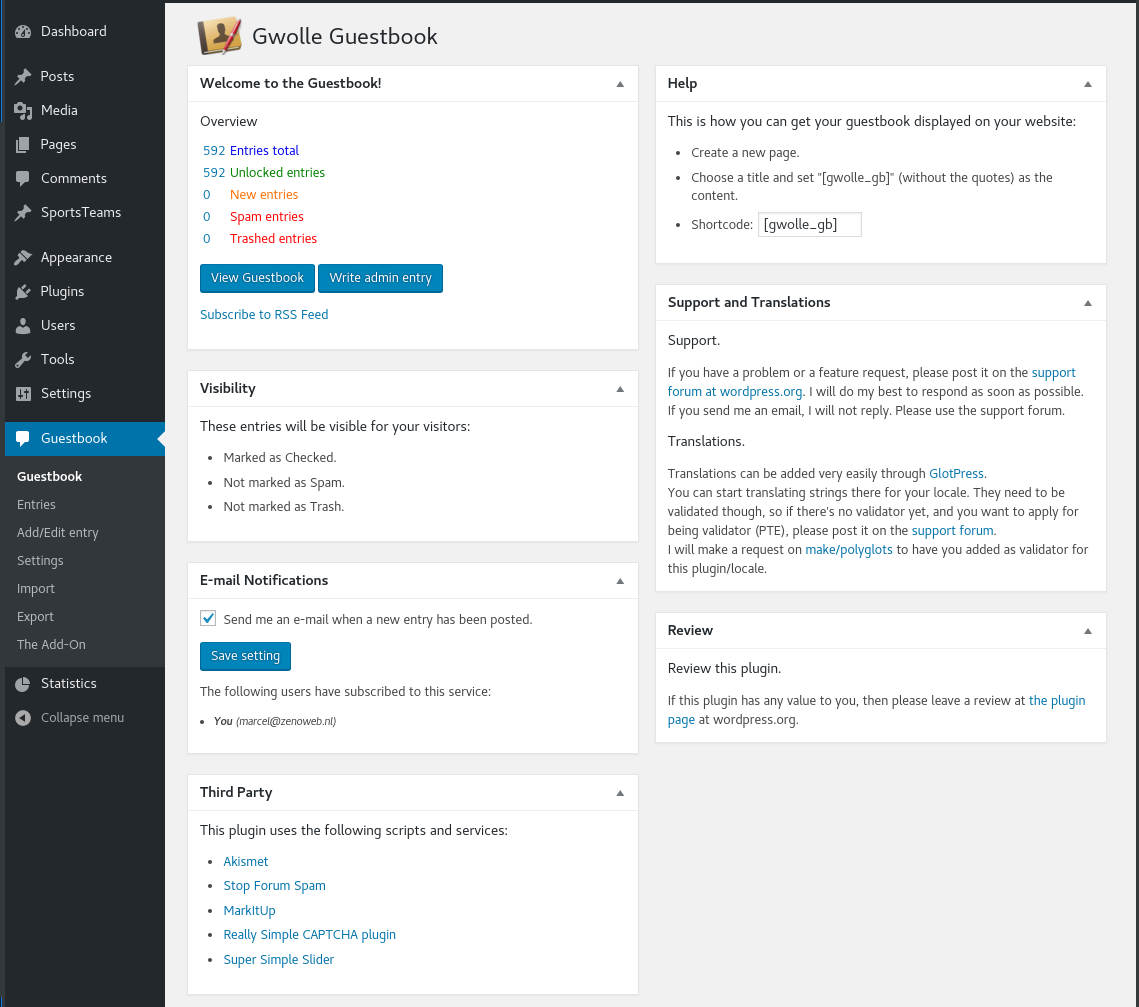The image size is (1139, 1007).
Task: Open Statistics via its pie chart icon
Action: click(23, 683)
